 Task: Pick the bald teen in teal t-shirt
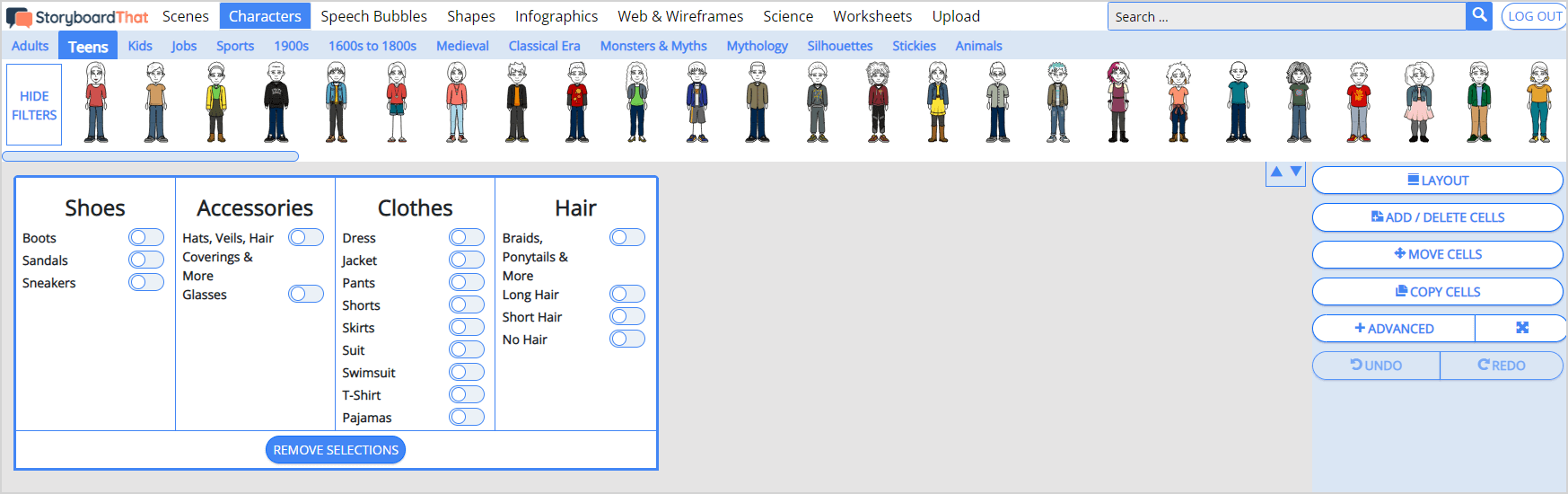coord(1239,102)
